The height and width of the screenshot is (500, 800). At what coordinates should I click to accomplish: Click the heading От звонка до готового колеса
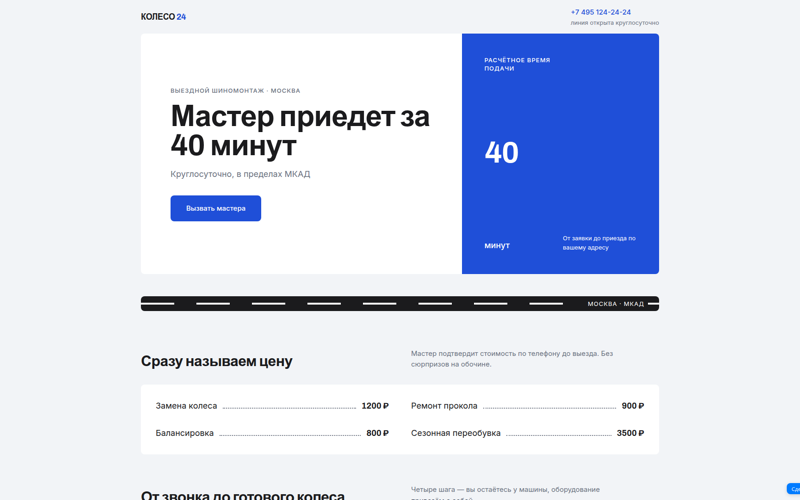(243, 495)
